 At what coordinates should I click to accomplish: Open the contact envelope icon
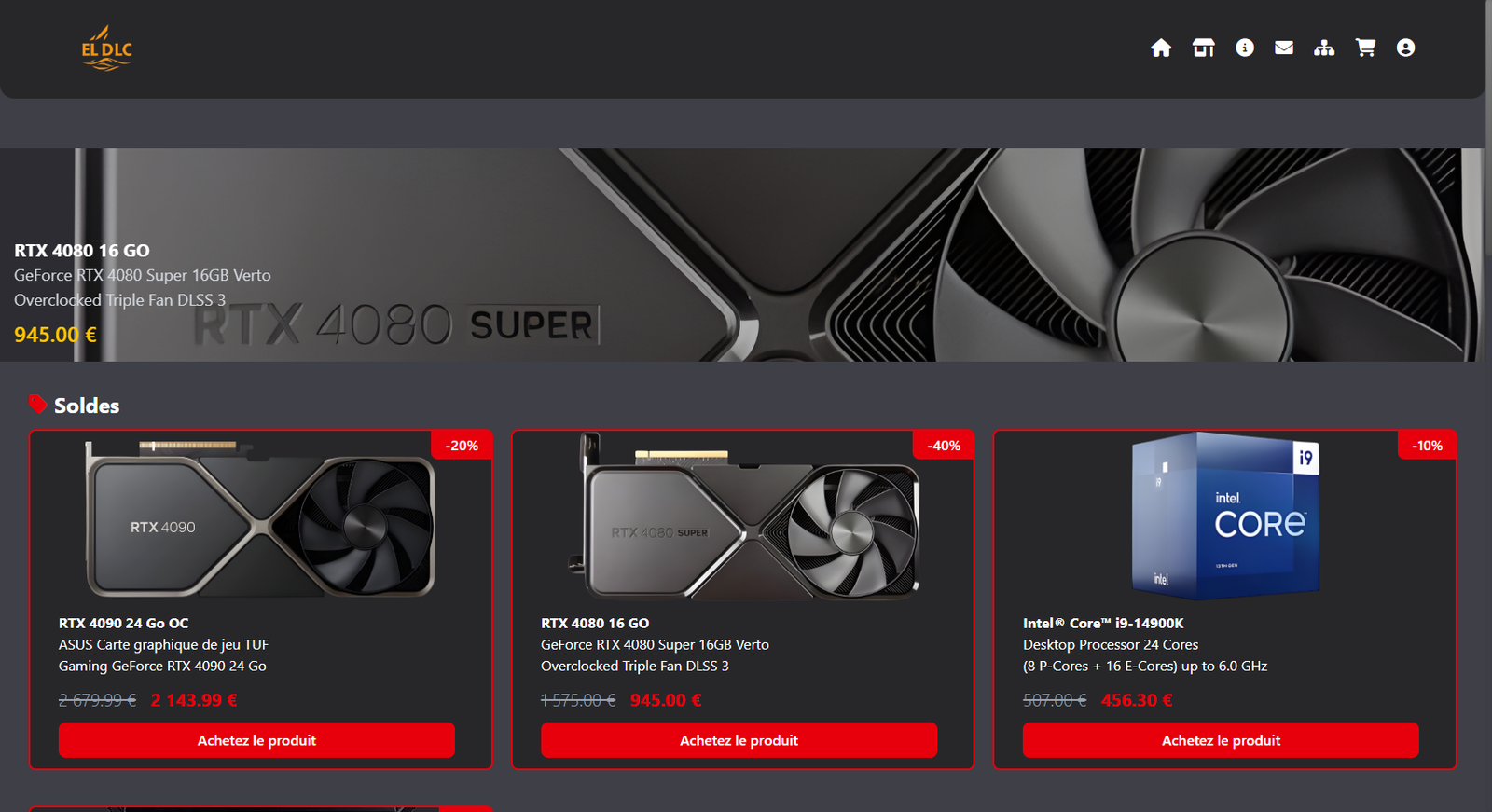click(1284, 48)
